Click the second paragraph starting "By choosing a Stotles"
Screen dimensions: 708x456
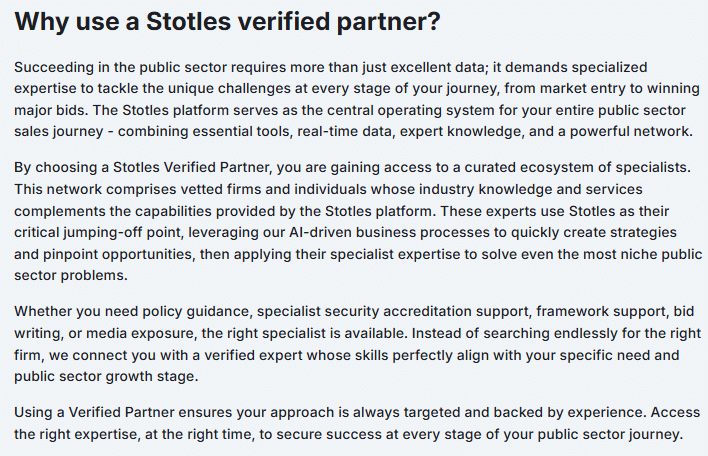click(354, 218)
